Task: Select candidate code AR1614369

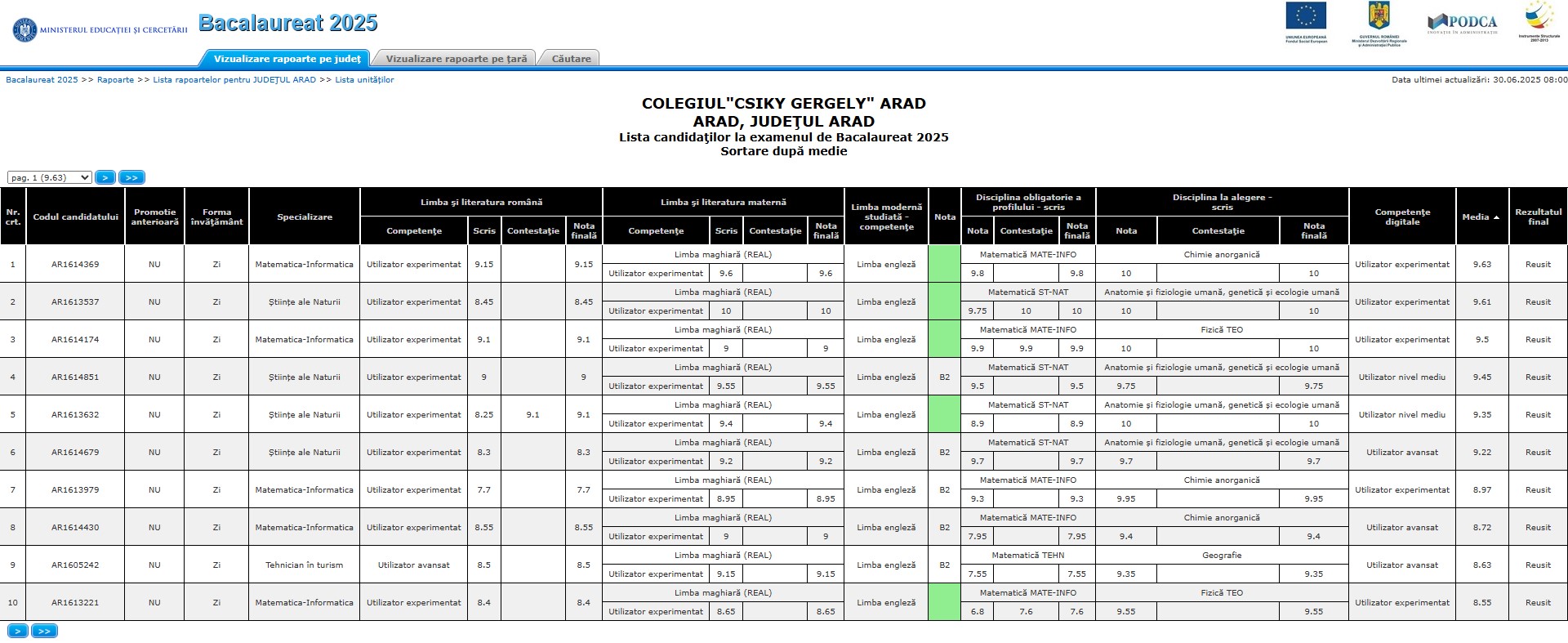Action: (75, 265)
